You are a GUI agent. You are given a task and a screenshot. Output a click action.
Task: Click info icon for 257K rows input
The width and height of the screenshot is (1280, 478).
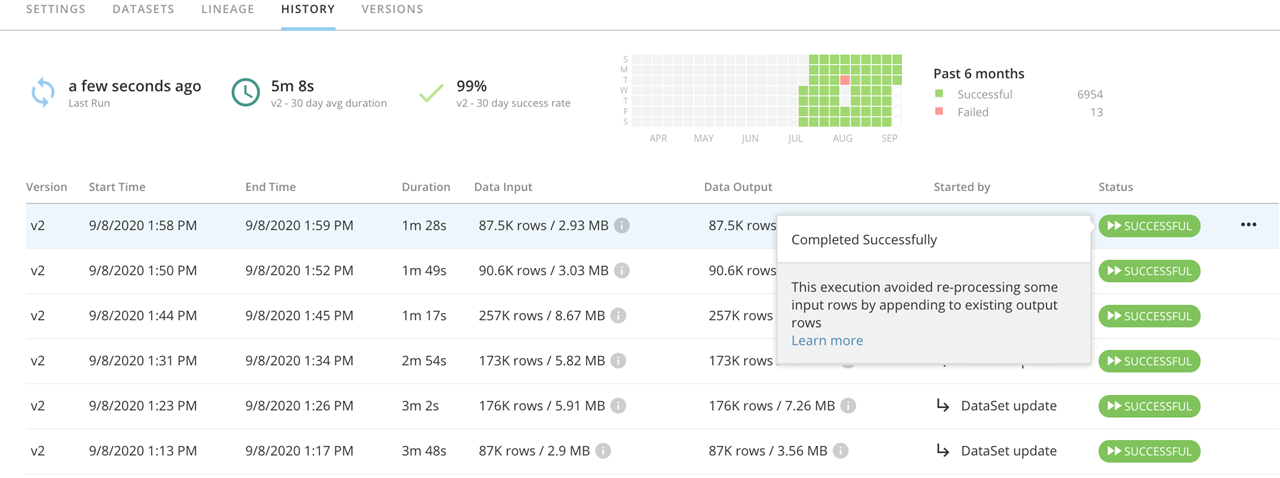pos(619,316)
